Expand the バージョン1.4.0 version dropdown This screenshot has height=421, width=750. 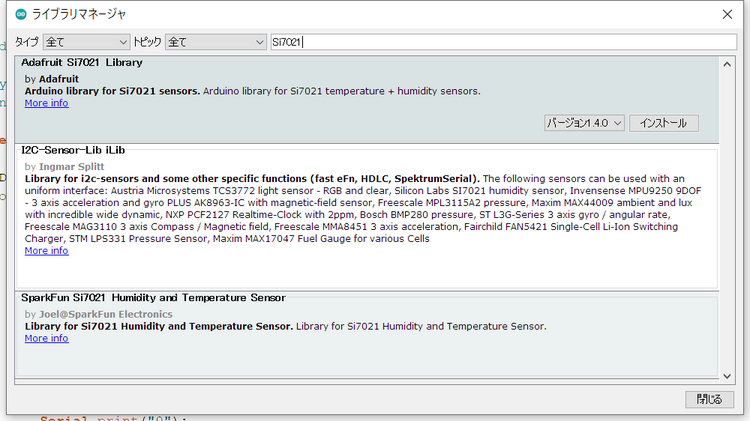pos(585,123)
